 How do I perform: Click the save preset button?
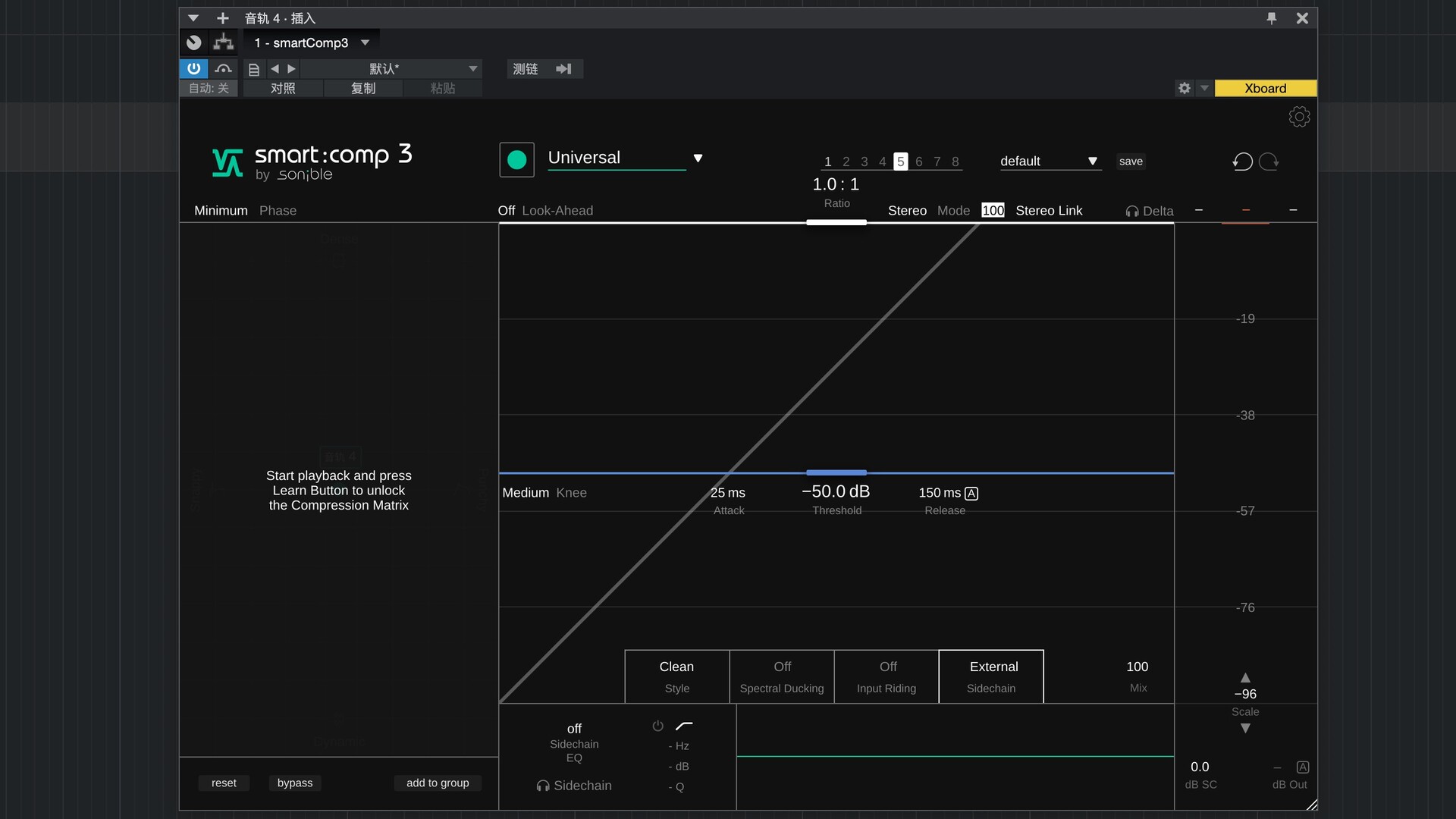[x=1130, y=162]
